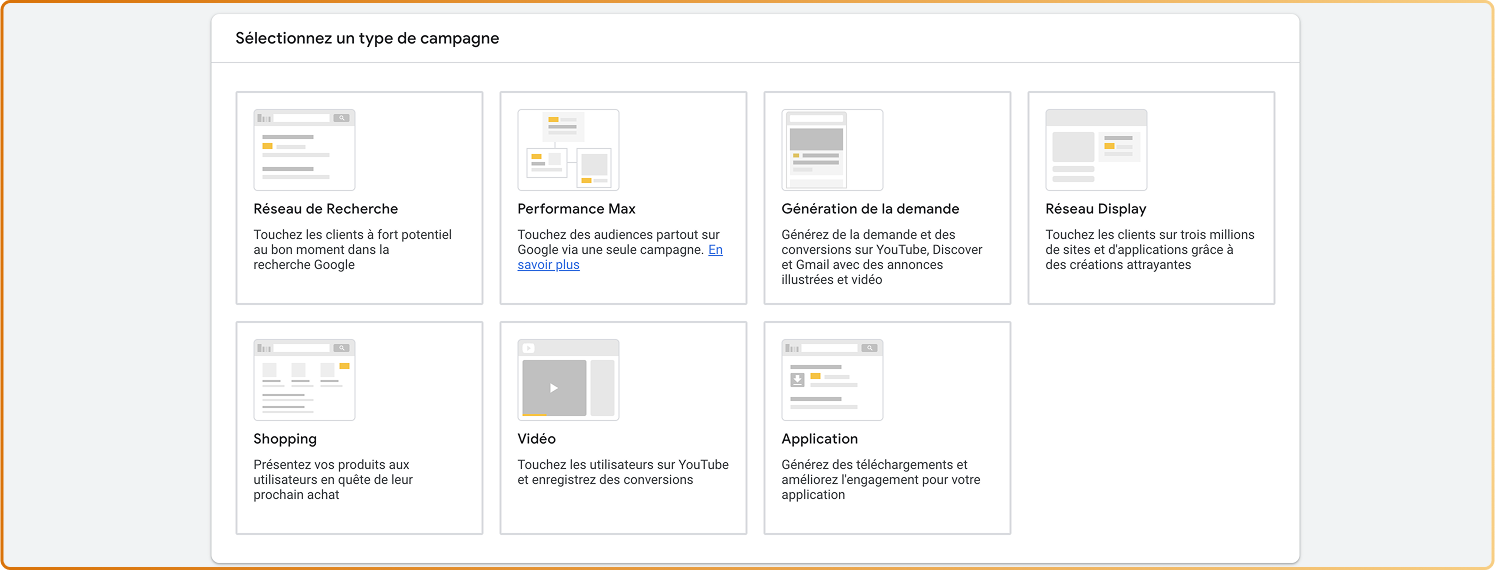
Task: Click the Shopping campaign illustration icon
Action: click(x=304, y=380)
